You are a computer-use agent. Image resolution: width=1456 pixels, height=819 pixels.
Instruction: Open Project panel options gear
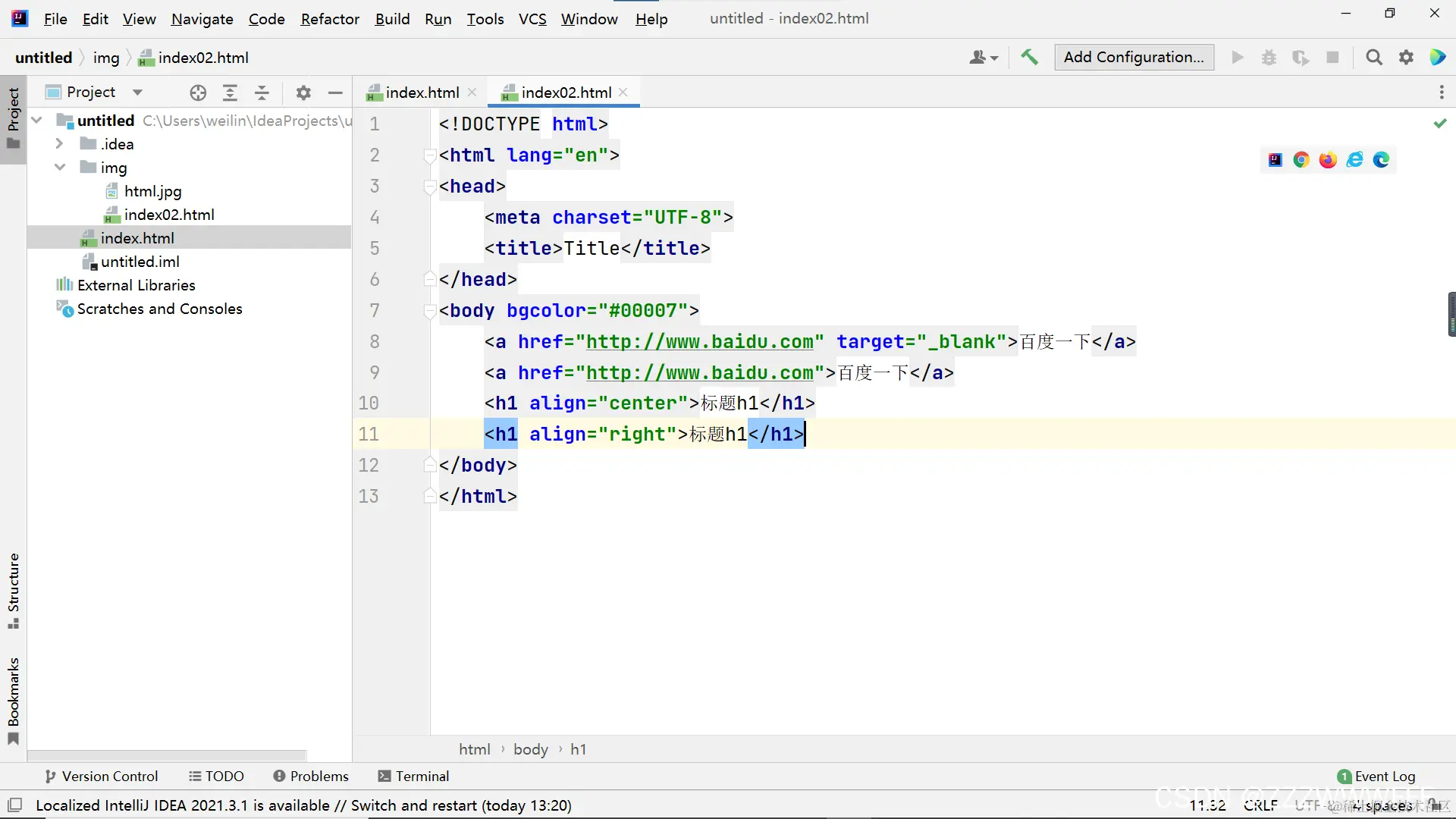click(303, 93)
